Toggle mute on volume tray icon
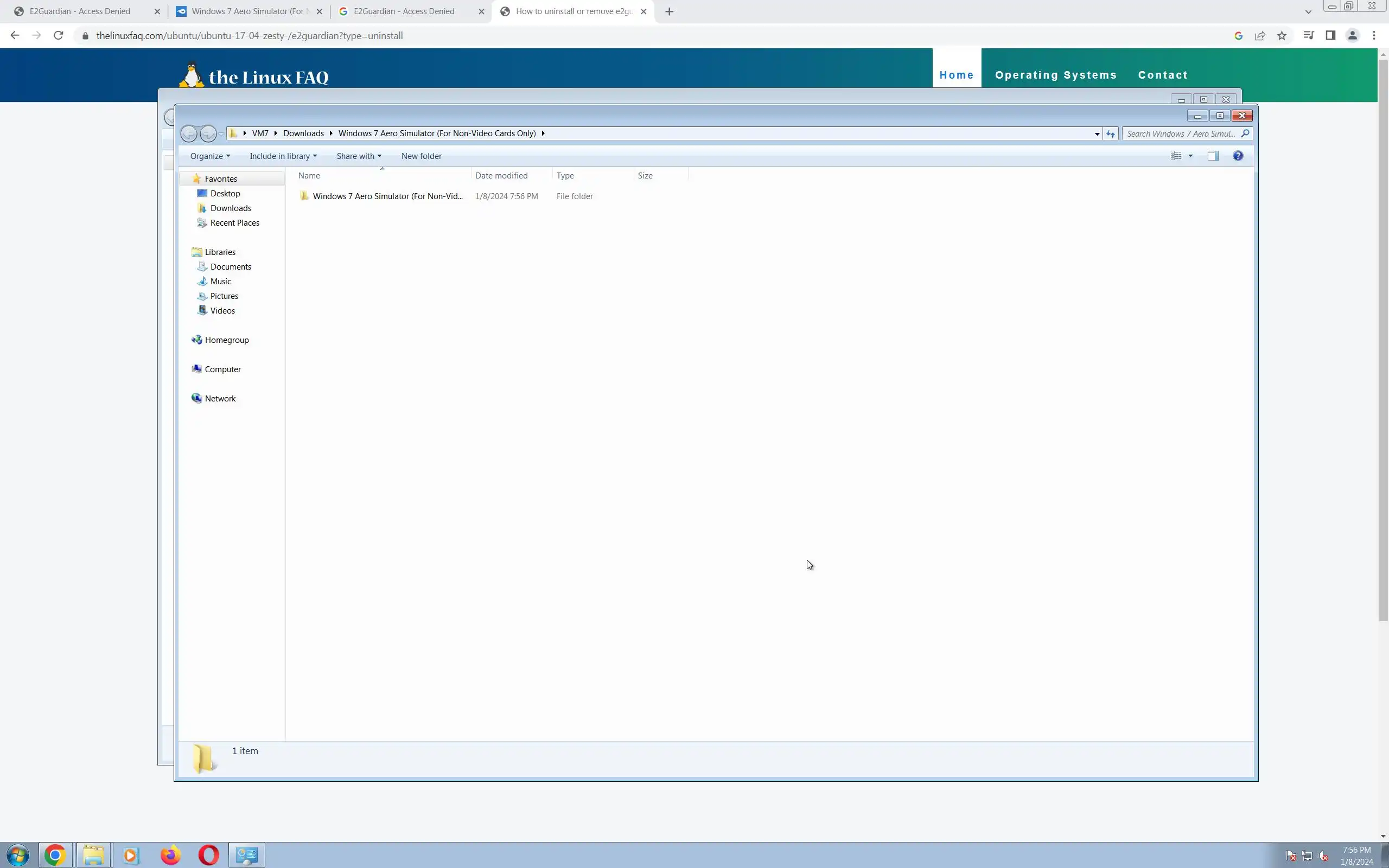The height and width of the screenshot is (868, 1389). [1323, 856]
